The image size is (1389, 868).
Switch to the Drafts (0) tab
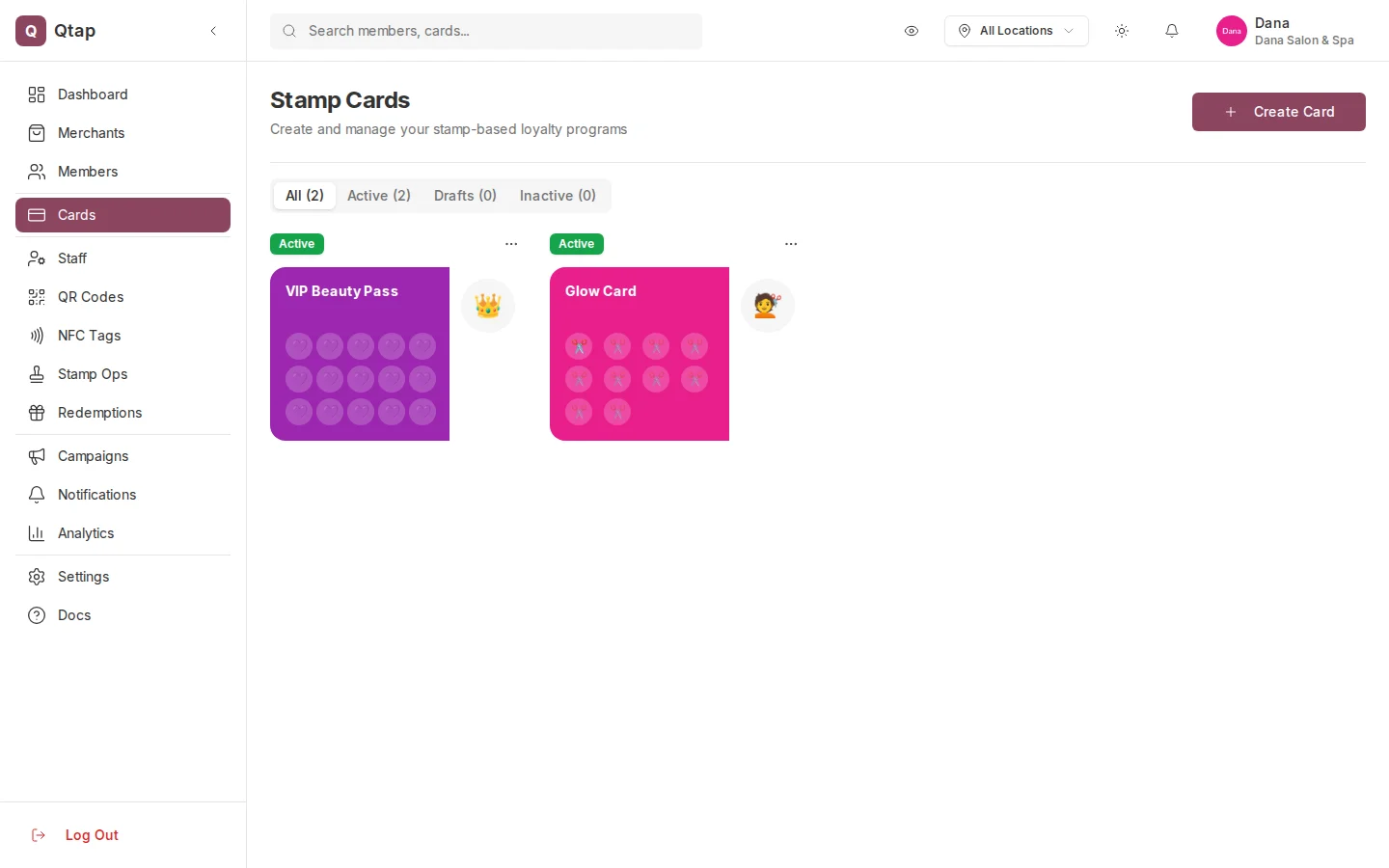tap(465, 196)
